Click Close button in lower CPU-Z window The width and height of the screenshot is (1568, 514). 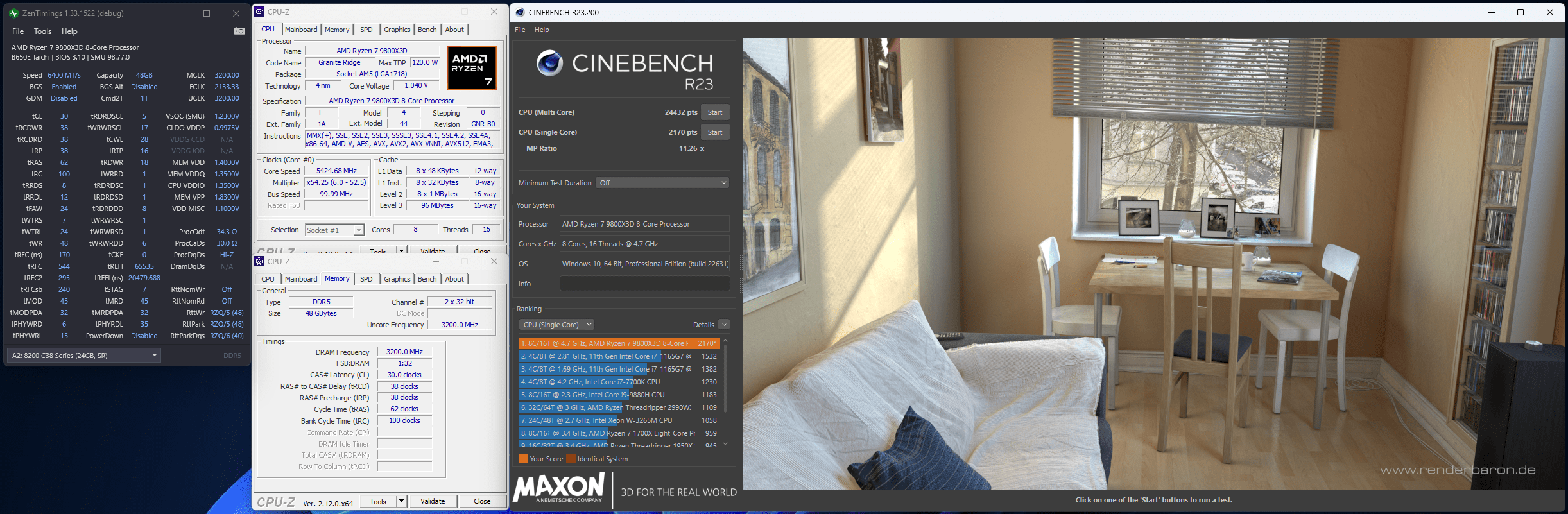tap(482, 501)
